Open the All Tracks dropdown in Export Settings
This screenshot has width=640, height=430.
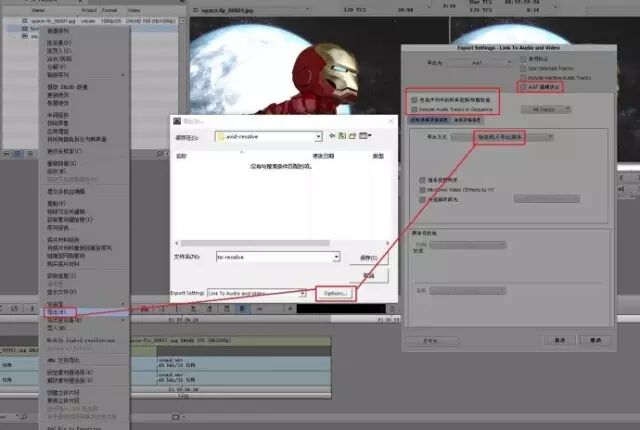tap(546, 109)
